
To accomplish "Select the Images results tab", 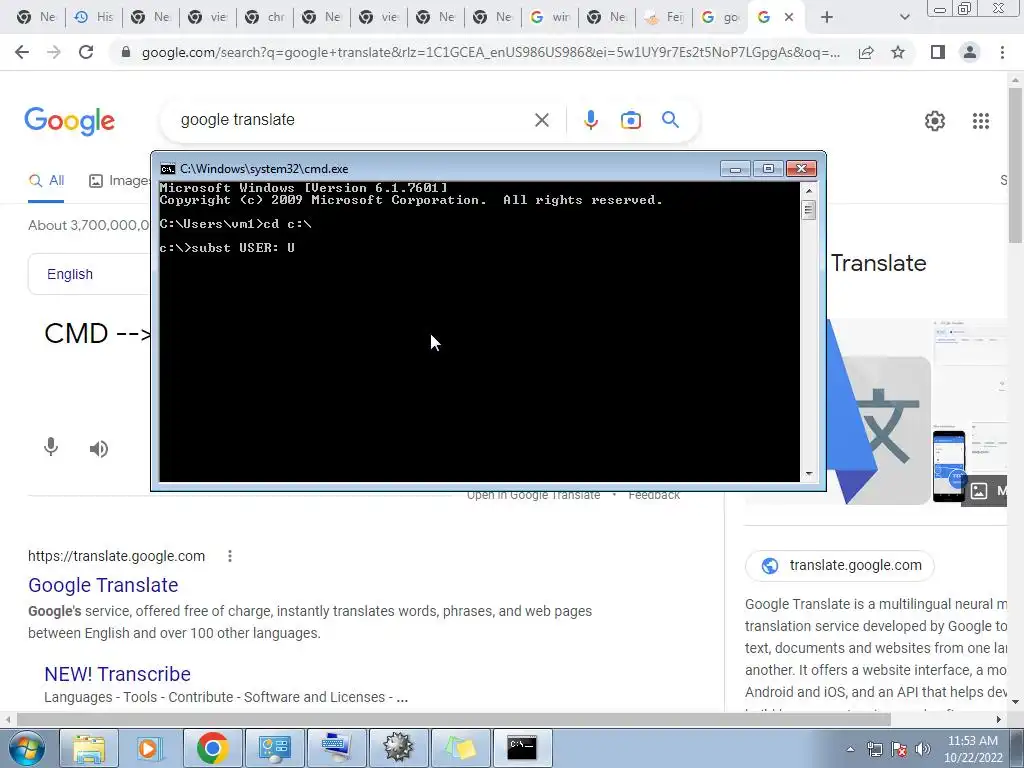I will (120, 181).
